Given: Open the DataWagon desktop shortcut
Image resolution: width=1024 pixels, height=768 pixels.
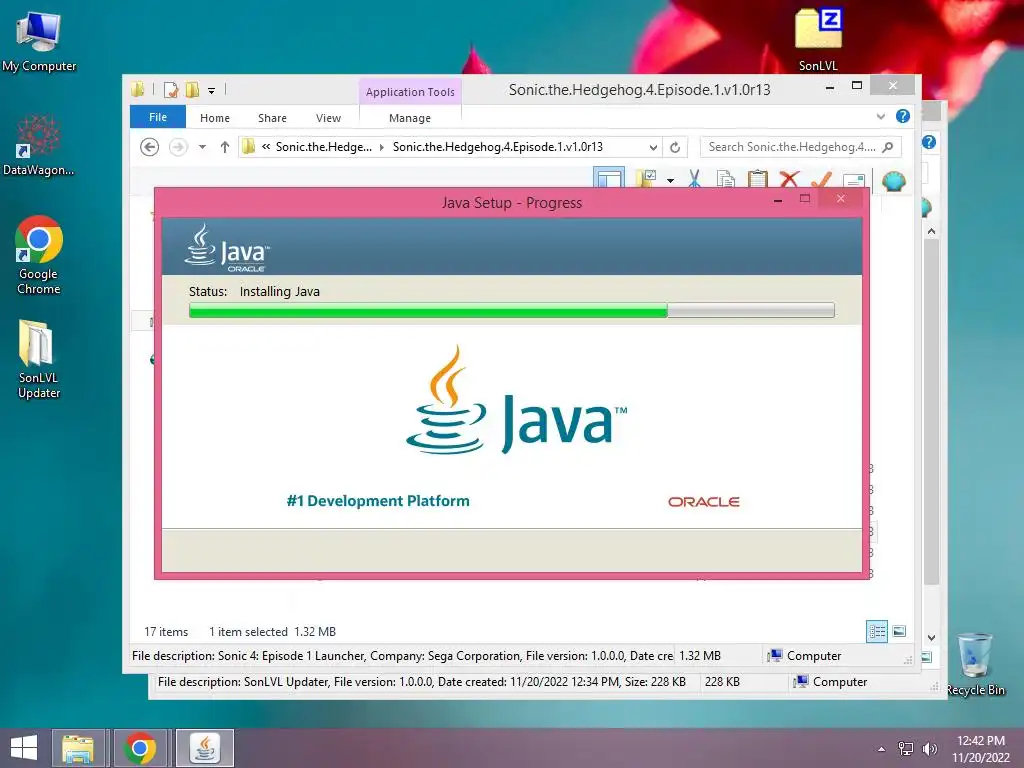Looking at the screenshot, I should tap(39, 145).
